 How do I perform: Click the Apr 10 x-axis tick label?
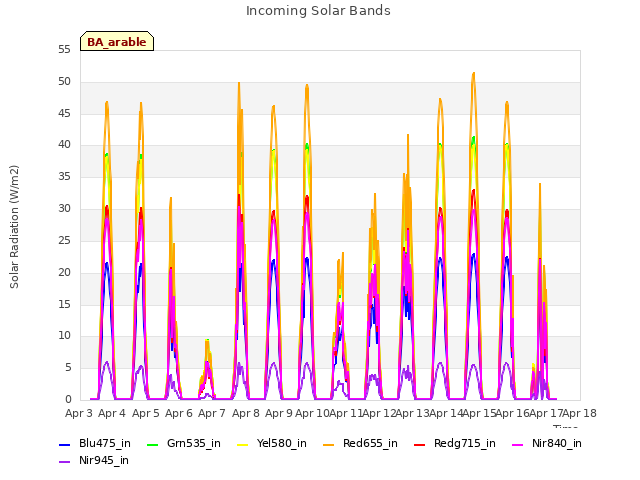coord(312,413)
